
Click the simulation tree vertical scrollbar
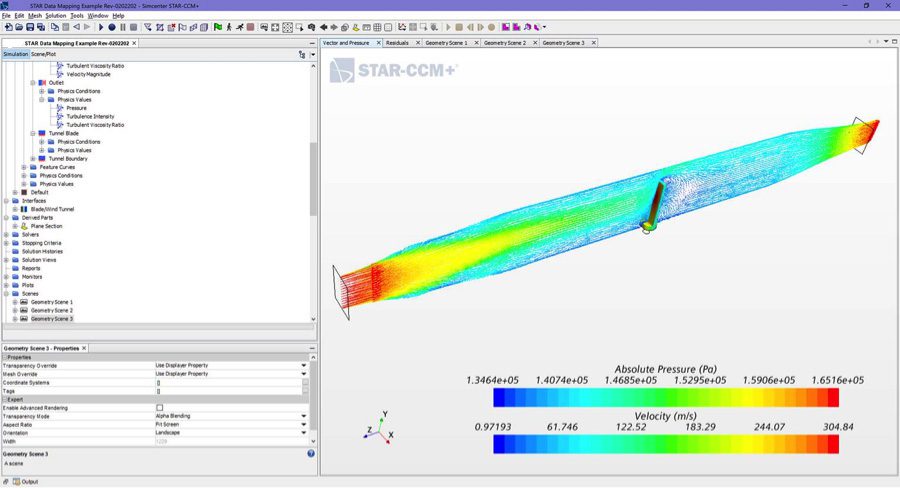(313, 178)
